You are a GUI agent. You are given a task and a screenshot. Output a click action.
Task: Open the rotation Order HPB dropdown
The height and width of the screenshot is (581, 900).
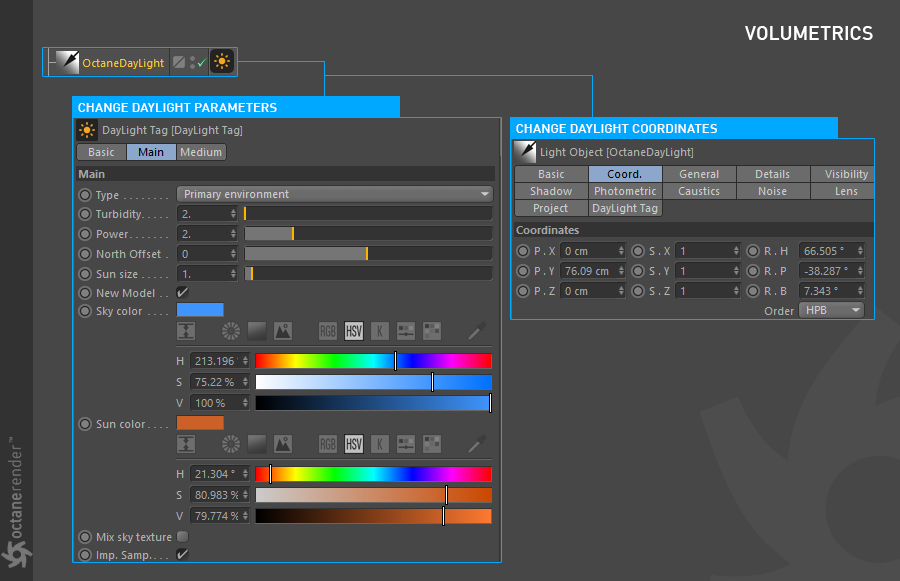tap(832, 310)
